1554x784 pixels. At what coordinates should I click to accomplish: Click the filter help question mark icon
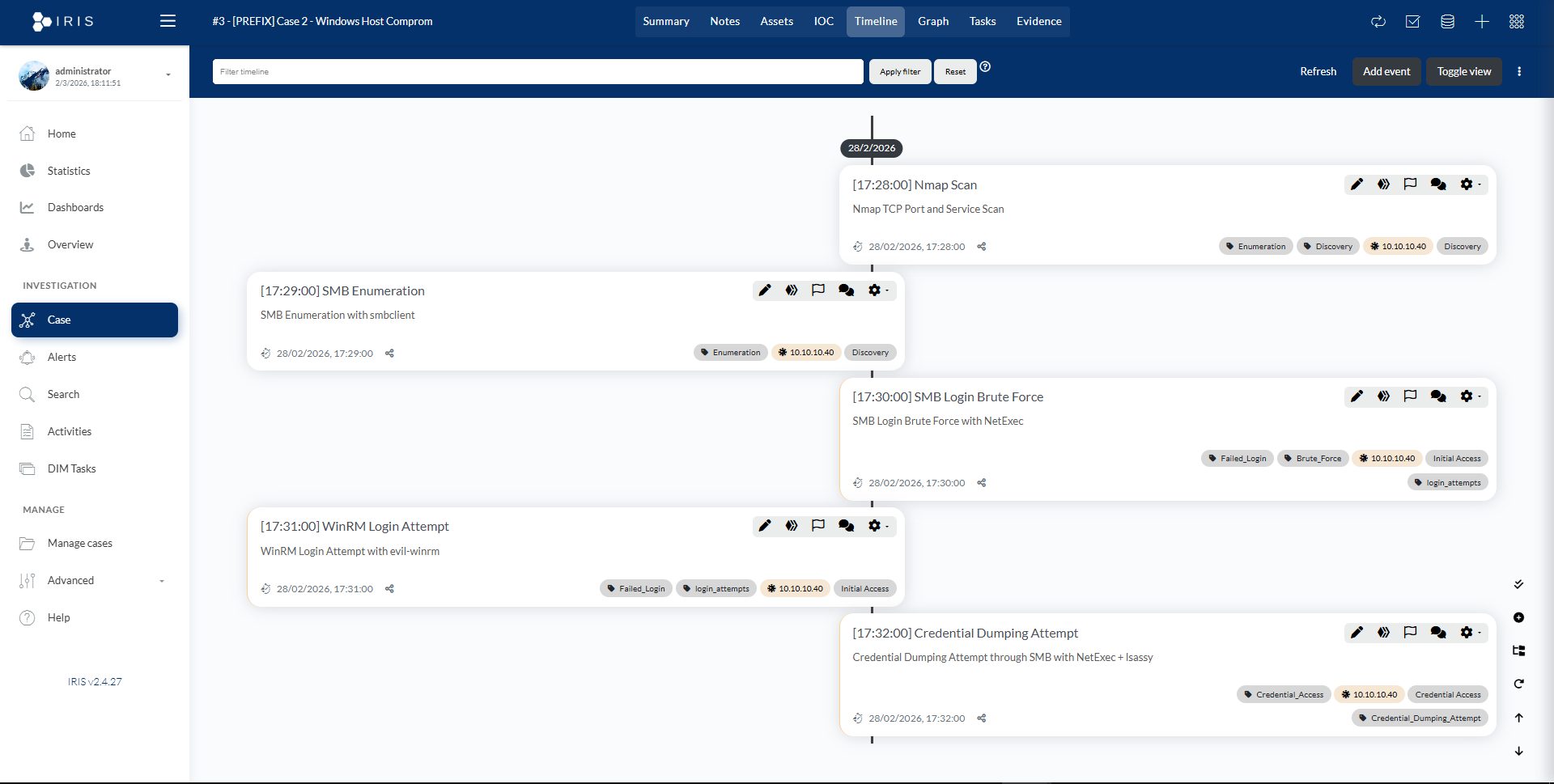985,67
